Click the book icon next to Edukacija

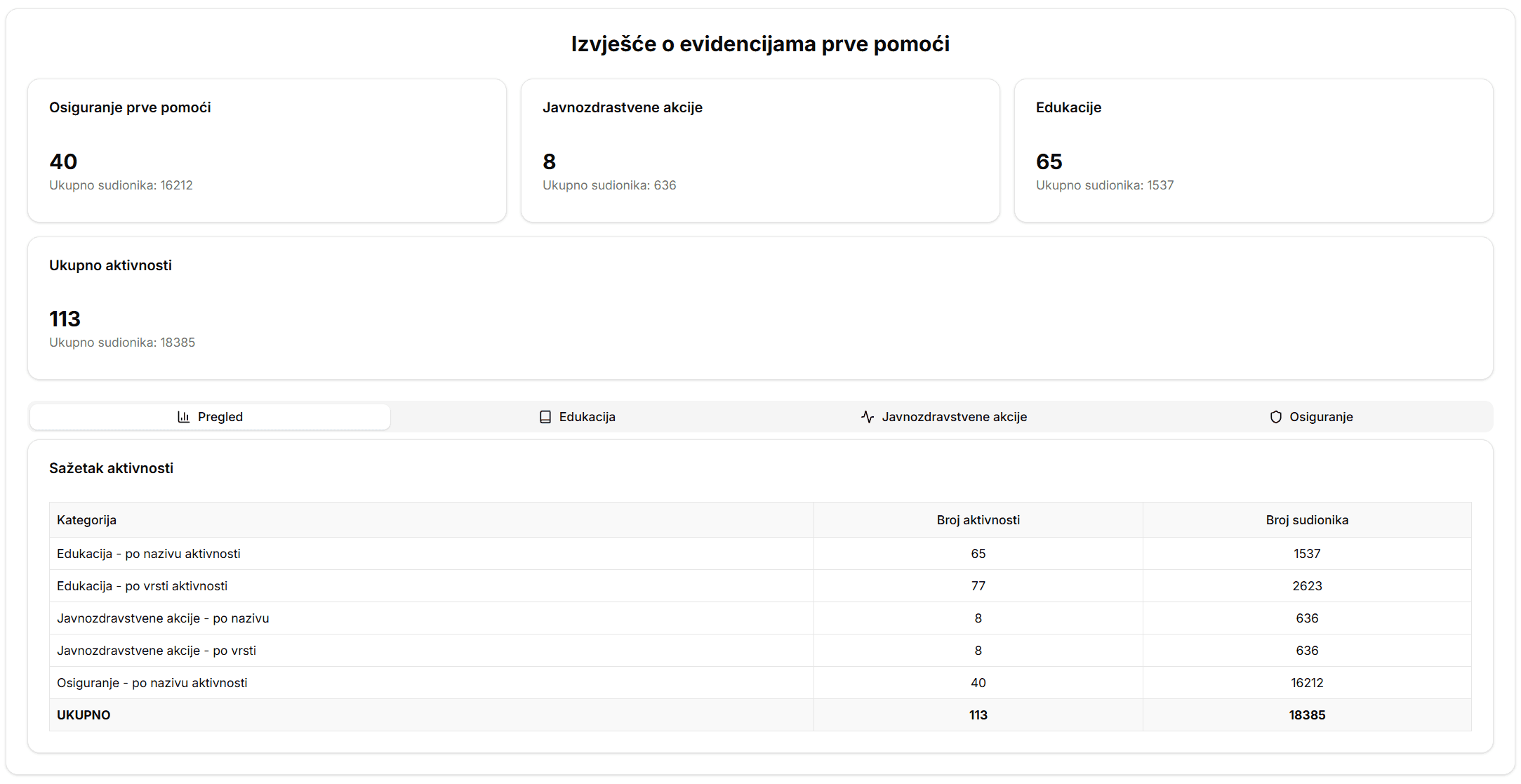tap(545, 417)
